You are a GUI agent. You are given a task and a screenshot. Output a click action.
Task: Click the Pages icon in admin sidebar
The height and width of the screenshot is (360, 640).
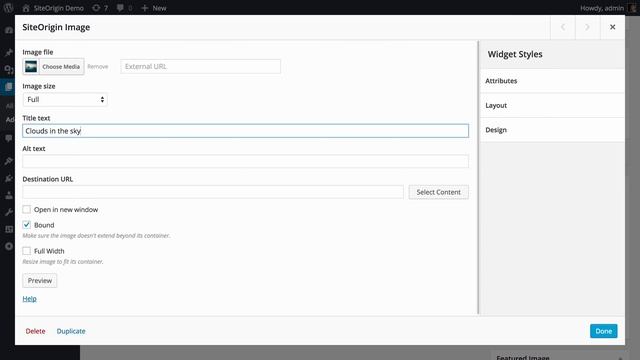[9, 87]
